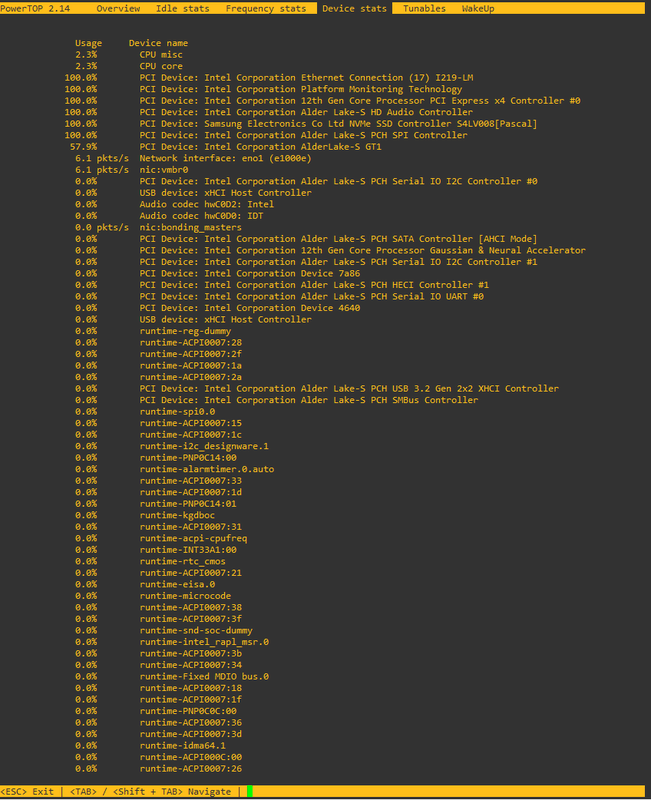The height and width of the screenshot is (800, 651).
Task: Click Audio codec hwC0D2 Intel row
Action: click(206, 204)
